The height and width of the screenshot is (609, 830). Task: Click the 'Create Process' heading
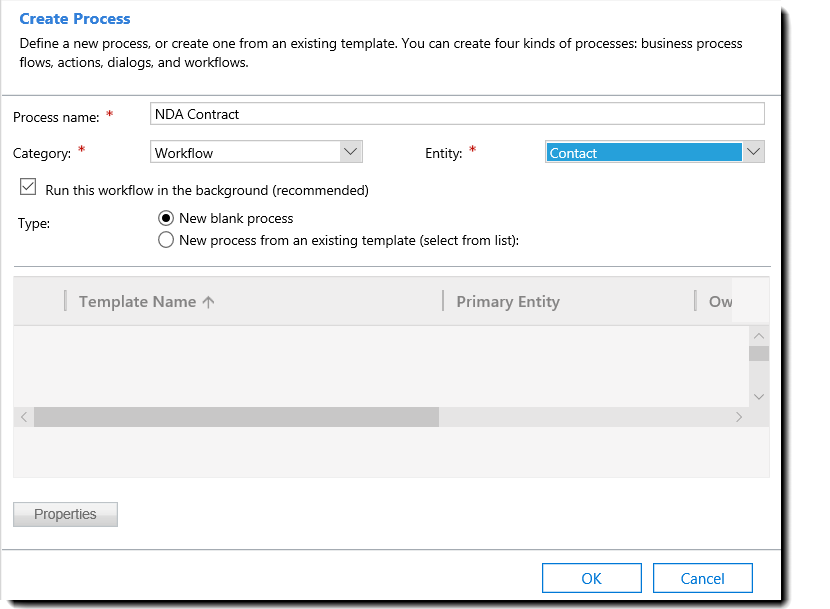pyautogui.click(x=74, y=18)
